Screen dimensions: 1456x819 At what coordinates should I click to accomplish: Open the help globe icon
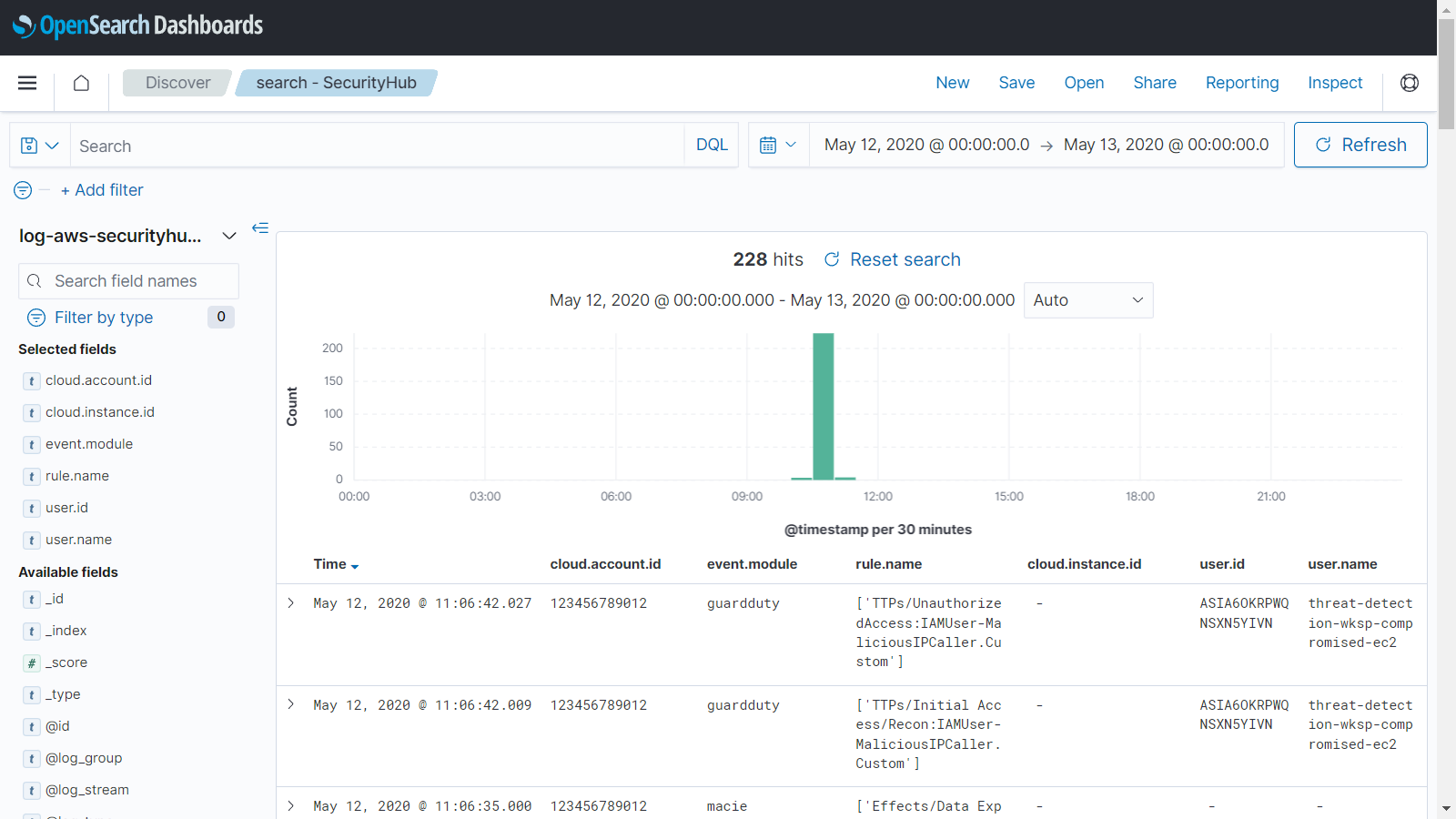(1409, 83)
